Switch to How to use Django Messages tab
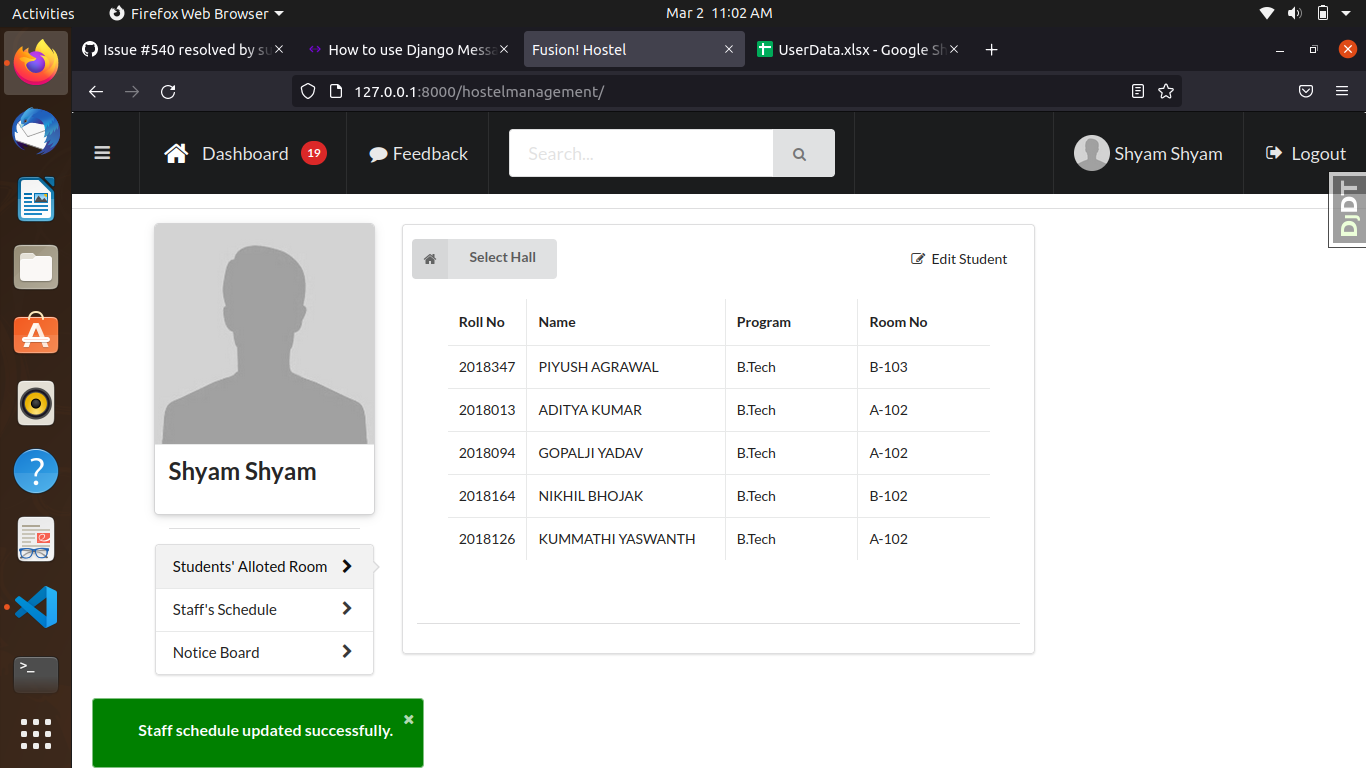Image resolution: width=1366 pixels, height=768 pixels. point(409,49)
